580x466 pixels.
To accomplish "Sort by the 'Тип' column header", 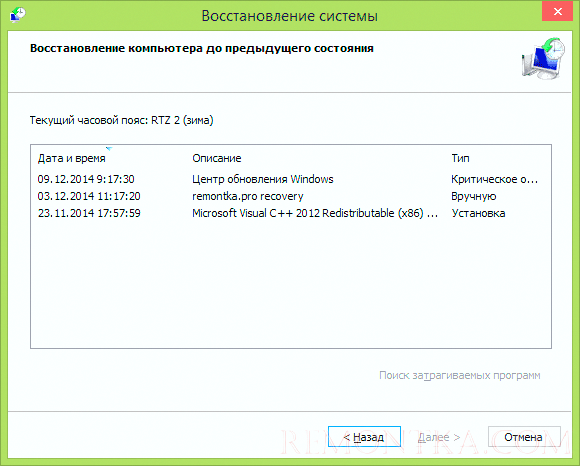I will pyautogui.click(x=460, y=158).
